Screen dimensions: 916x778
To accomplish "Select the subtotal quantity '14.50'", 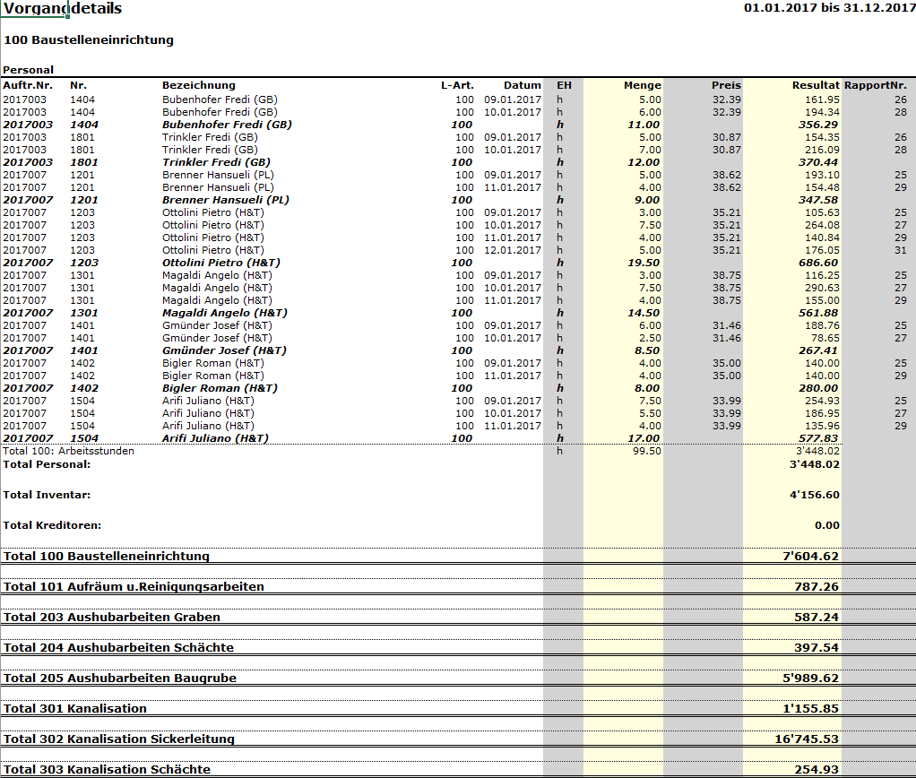I will pos(643,313).
